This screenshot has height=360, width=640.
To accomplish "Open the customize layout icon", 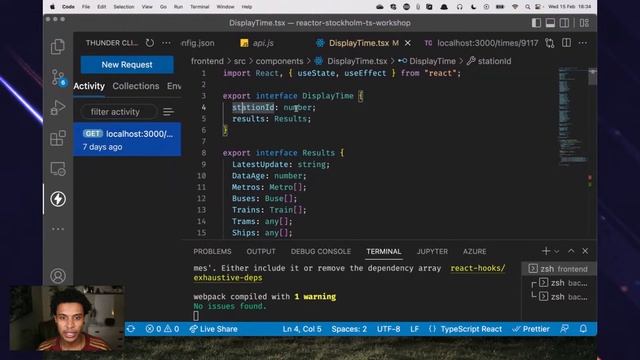I will point(584,23).
